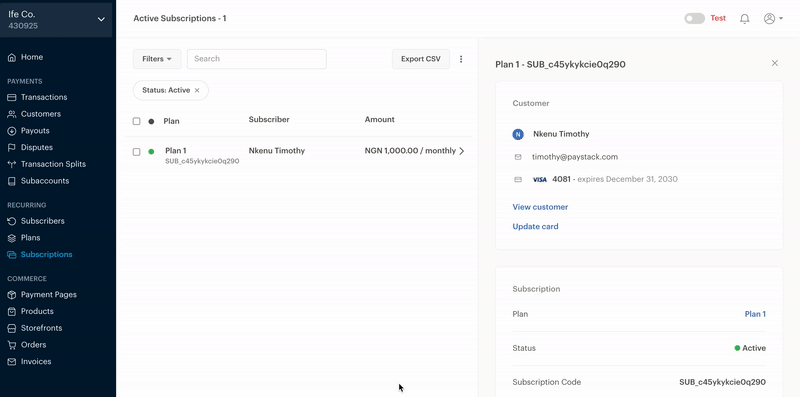Open the three-dot more options menu
Image resolution: width=800 pixels, height=397 pixels.
click(x=461, y=59)
